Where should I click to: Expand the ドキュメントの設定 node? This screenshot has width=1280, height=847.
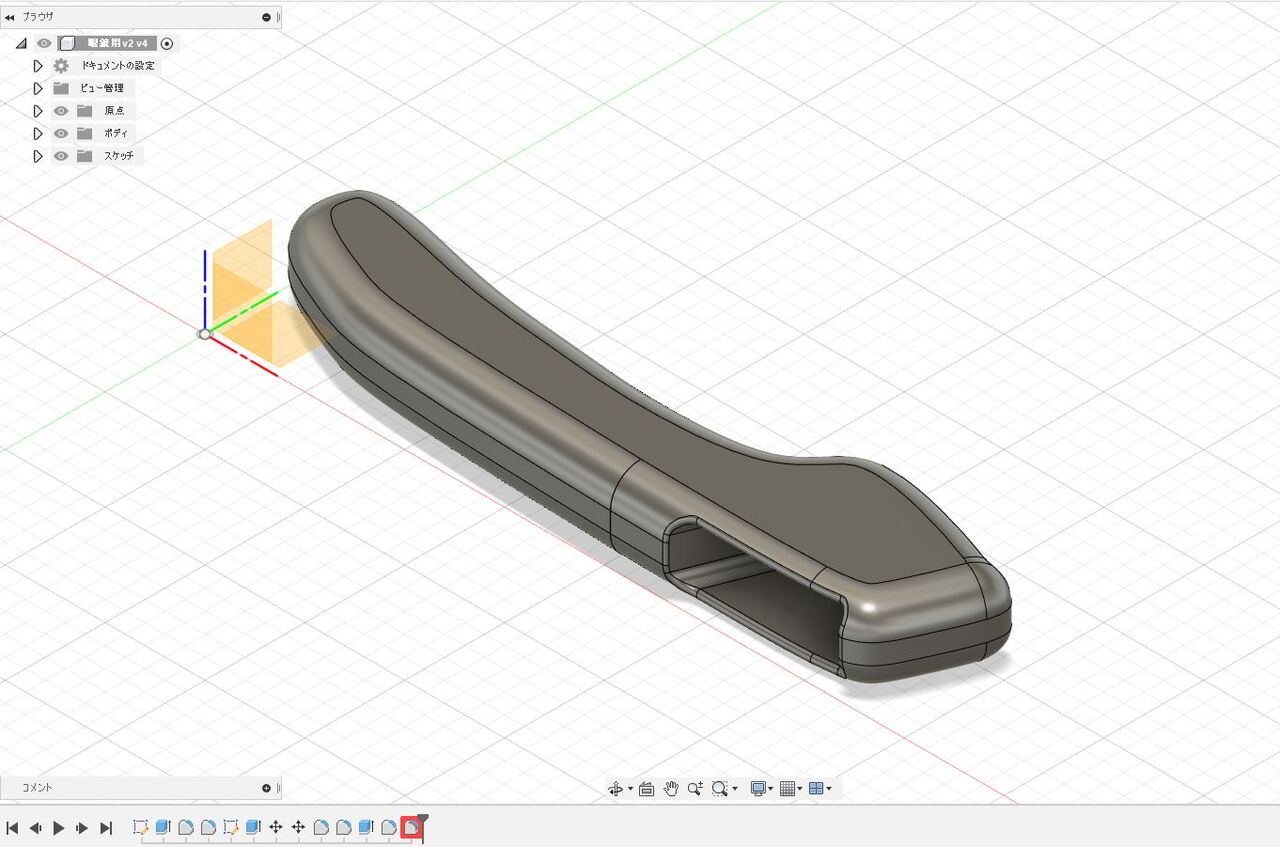point(38,66)
